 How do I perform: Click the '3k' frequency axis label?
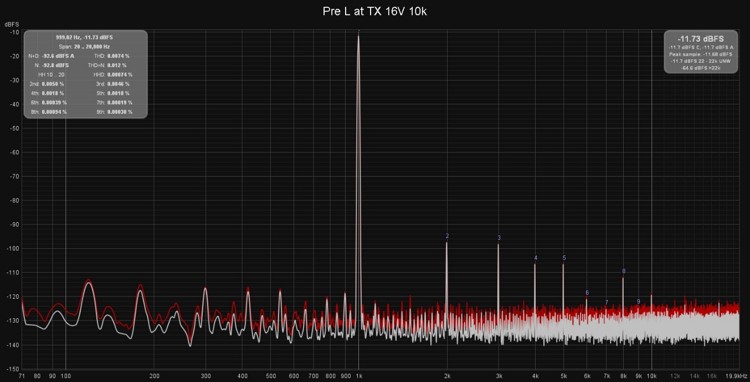coord(498,376)
